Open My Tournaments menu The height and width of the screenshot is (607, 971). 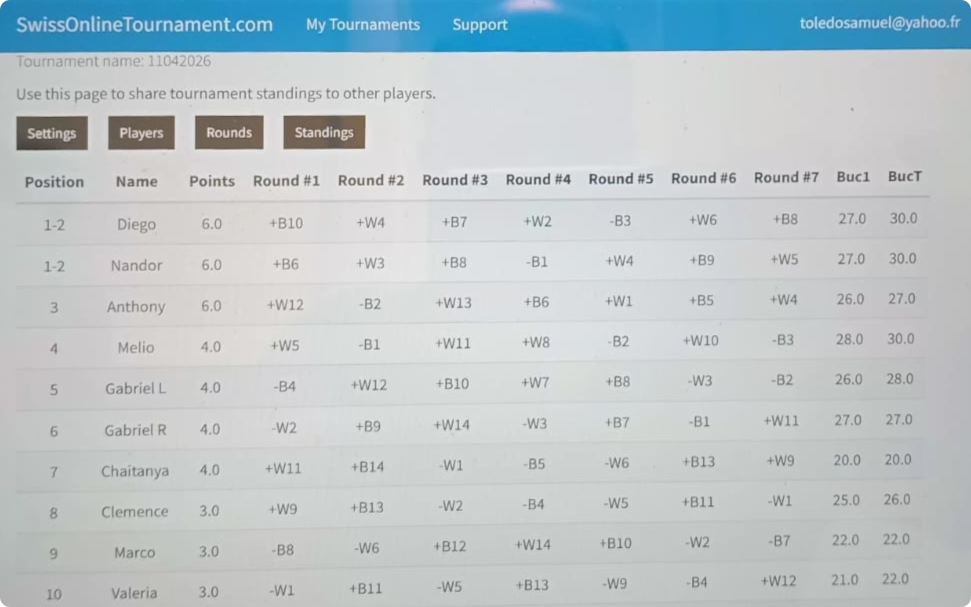[363, 25]
